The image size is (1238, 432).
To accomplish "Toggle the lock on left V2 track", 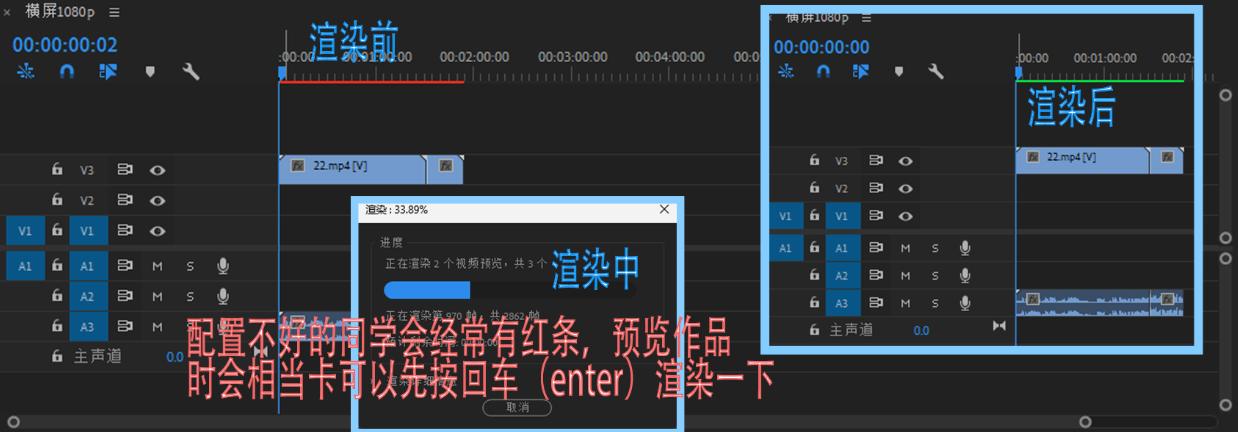I will click(57, 200).
